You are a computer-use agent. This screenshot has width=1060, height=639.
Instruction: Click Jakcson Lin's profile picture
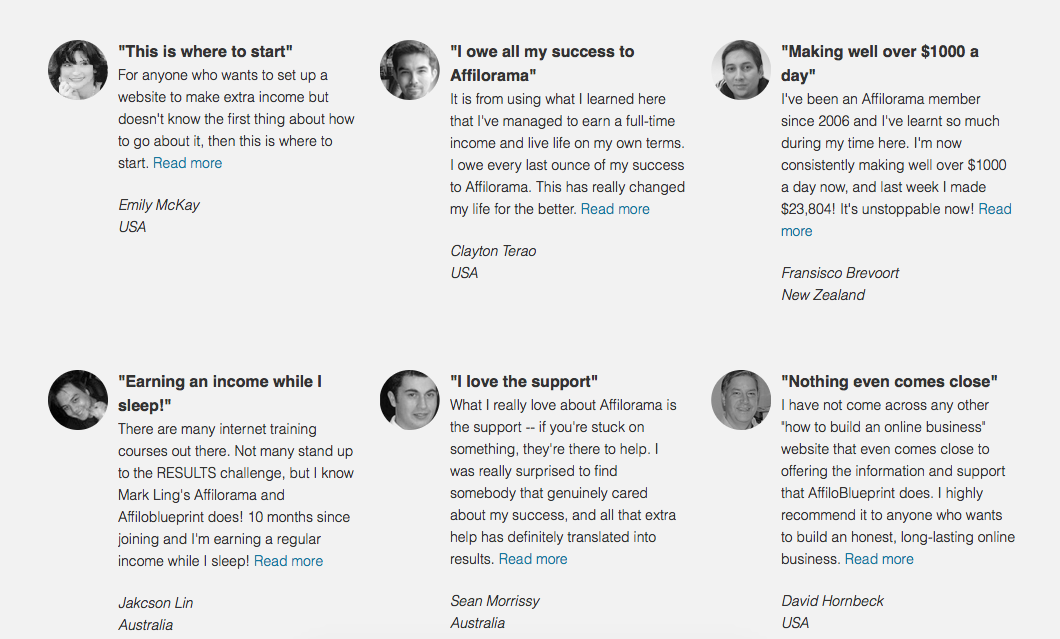[78, 400]
